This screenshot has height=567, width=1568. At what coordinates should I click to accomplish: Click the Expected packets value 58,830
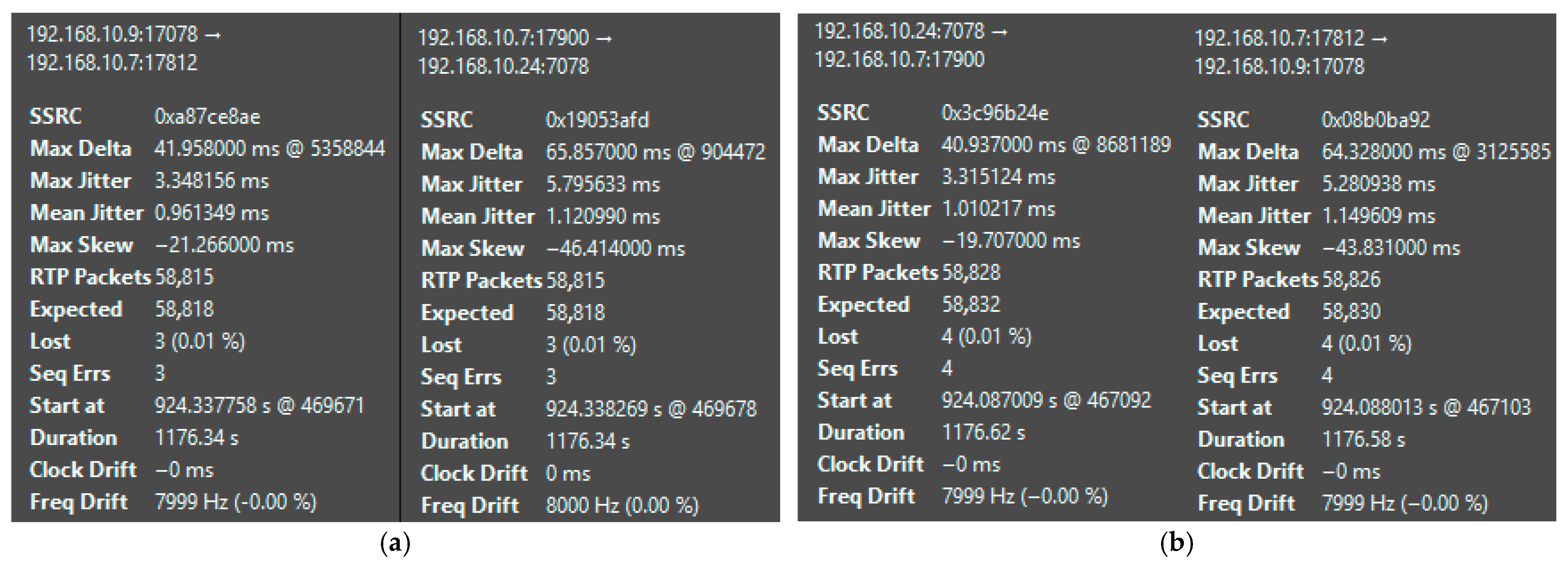tap(1351, 312)
